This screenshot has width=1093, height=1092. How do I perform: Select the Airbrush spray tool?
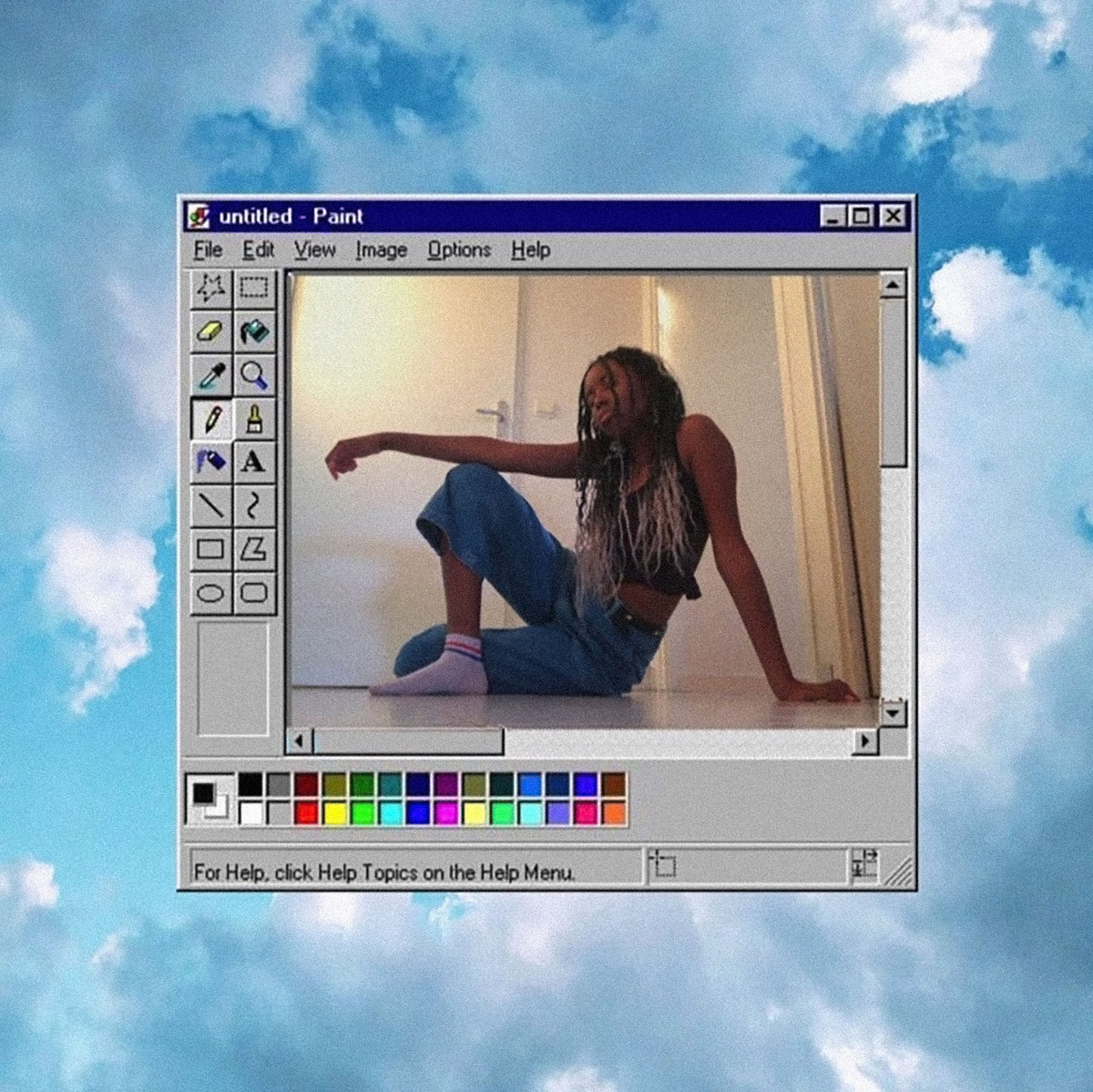pos(211,462)
